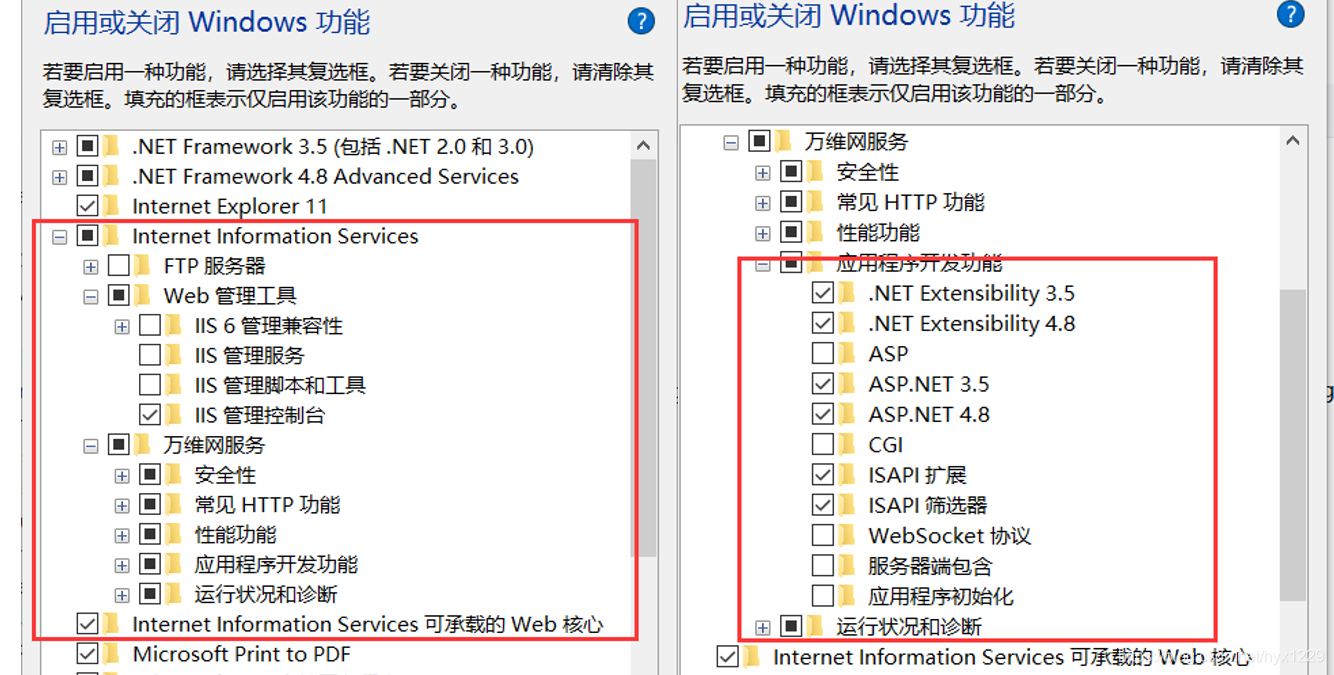Viewport: 1334px width, 675px height.
Task: Click up arrow of right window scrollbar
Action: (x=1293, y=142)
